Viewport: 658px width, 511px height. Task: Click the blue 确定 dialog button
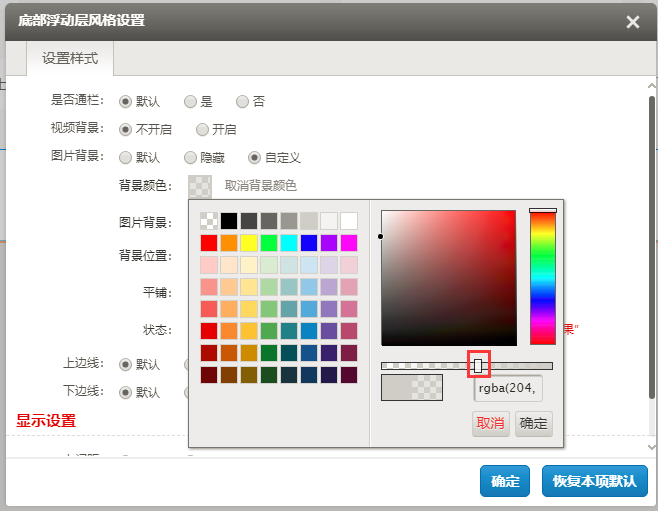coord(505,481)
